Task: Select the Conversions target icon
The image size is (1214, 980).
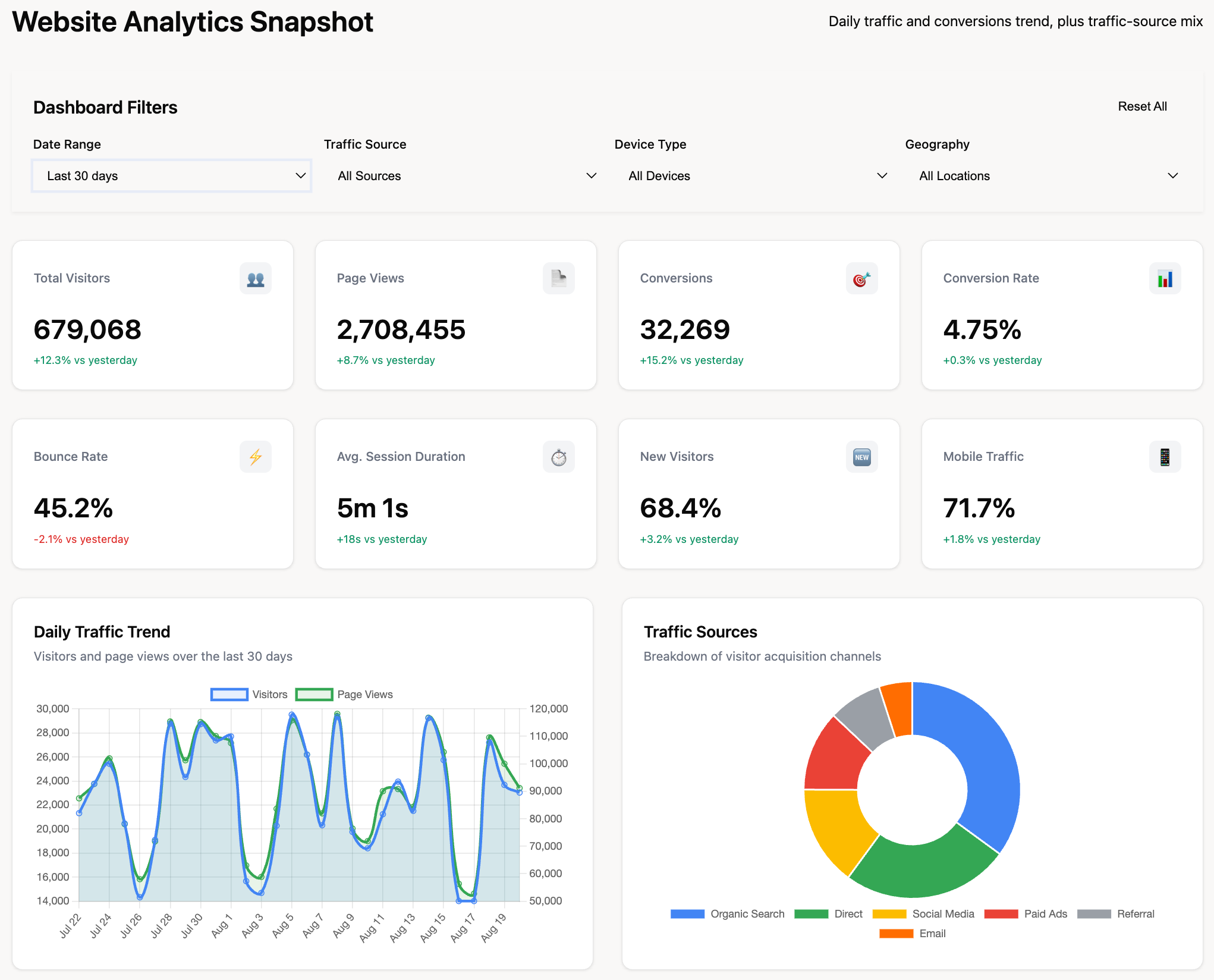Action: click(x=861, y=278)
